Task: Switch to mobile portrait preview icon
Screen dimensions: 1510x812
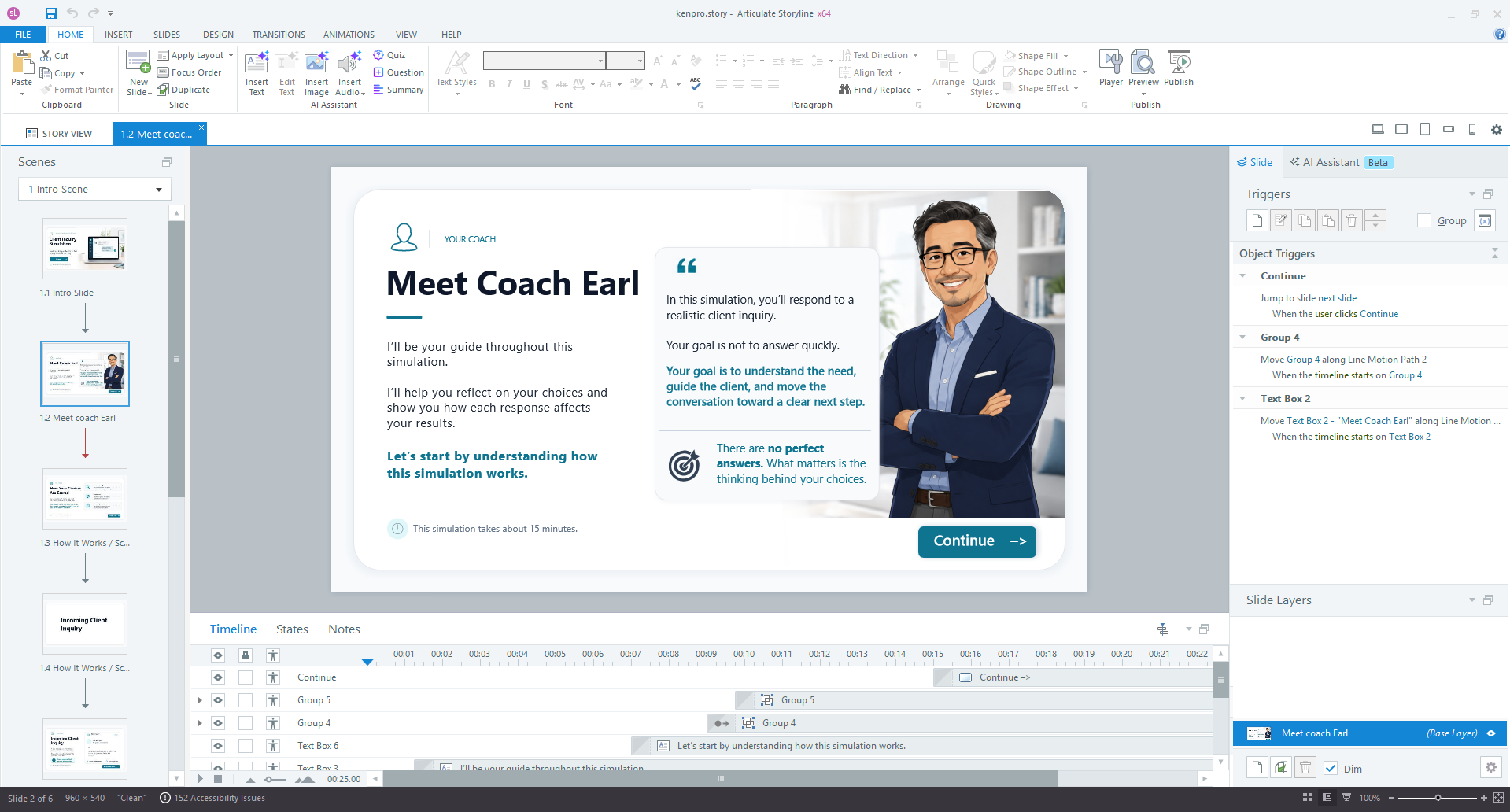Action: point(1472,130)
